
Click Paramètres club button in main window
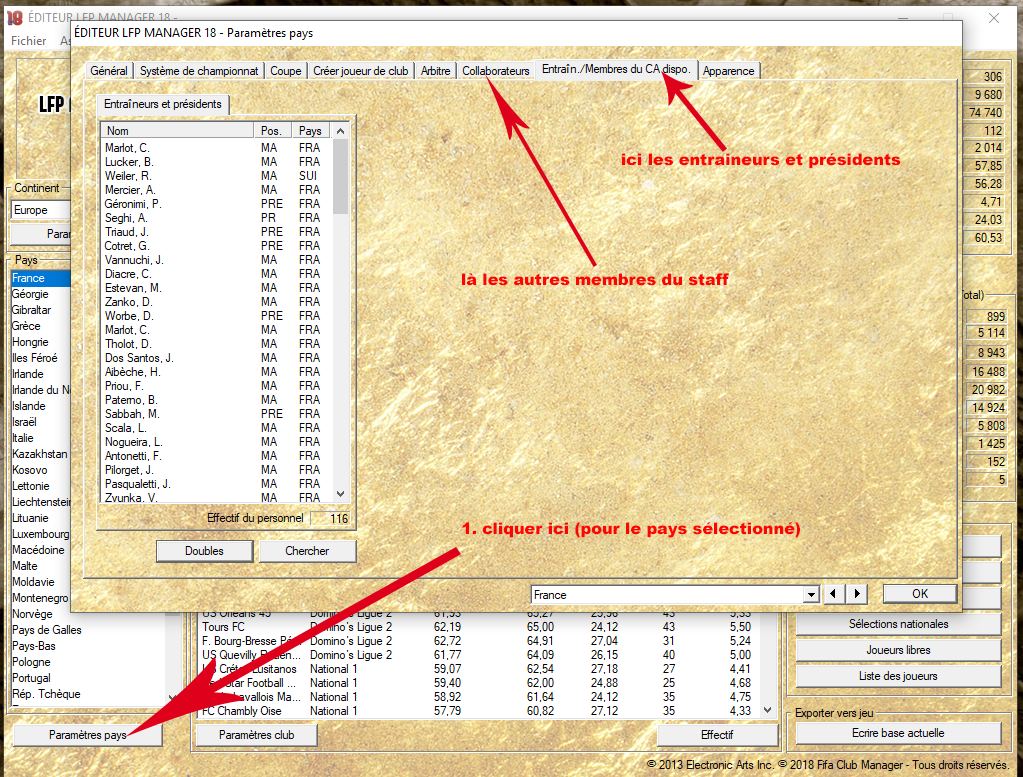[x=256, y=735]
